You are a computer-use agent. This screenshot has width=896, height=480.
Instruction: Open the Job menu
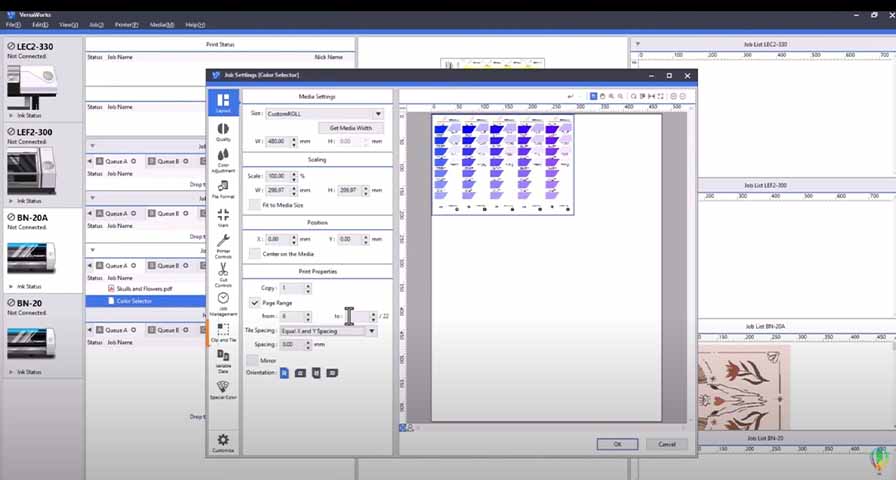click(x=96, y=25)
